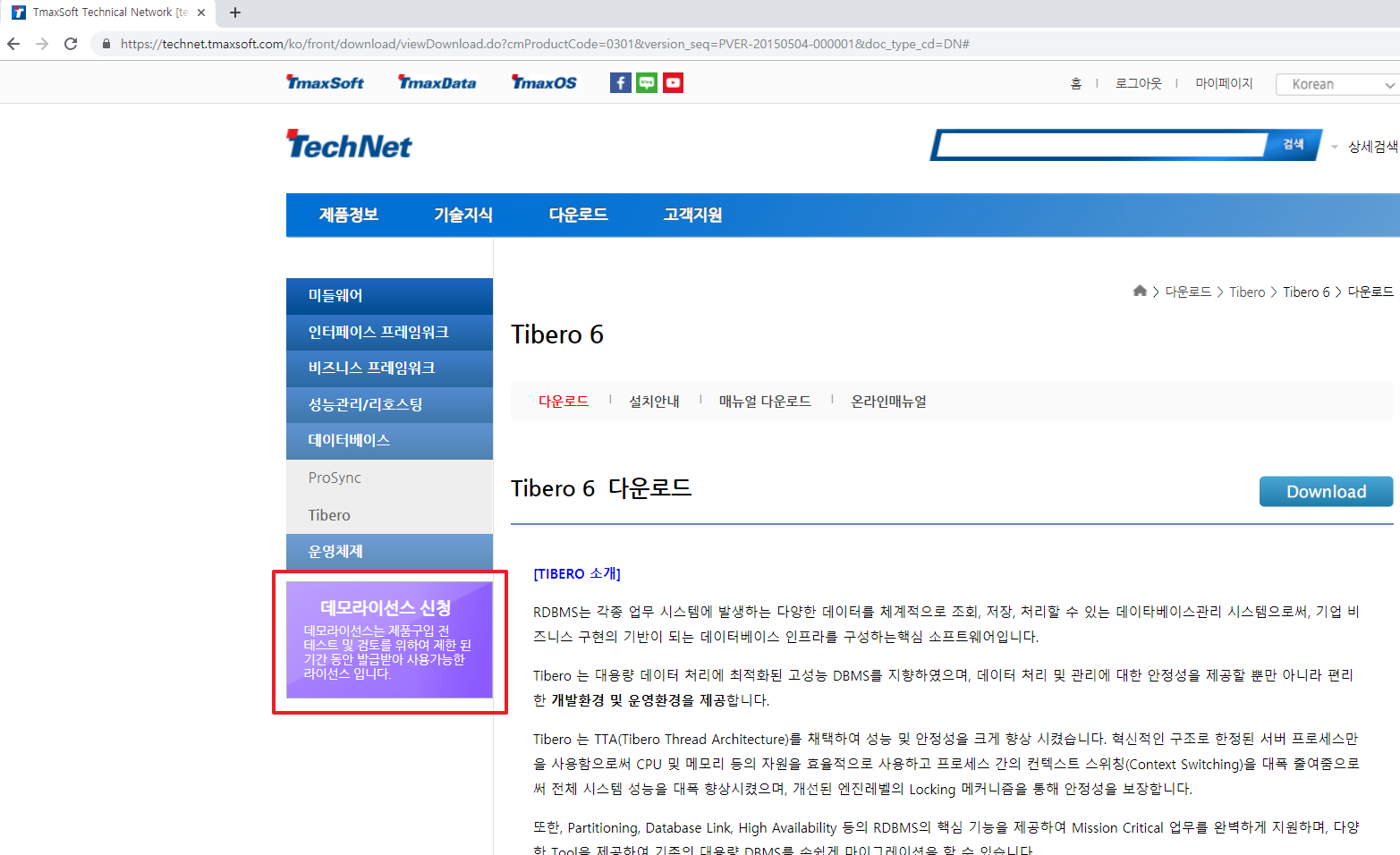
Task: Click the 로그아웃 link
Action: click(x=1138, y=83)
